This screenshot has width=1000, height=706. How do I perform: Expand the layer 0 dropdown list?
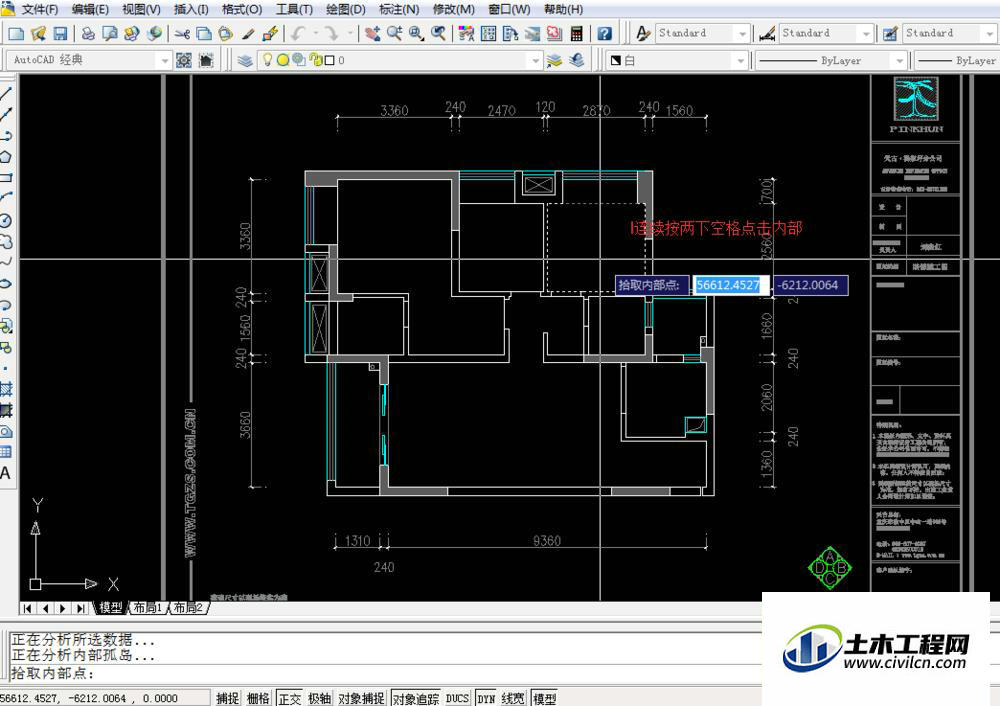[535, 61]
